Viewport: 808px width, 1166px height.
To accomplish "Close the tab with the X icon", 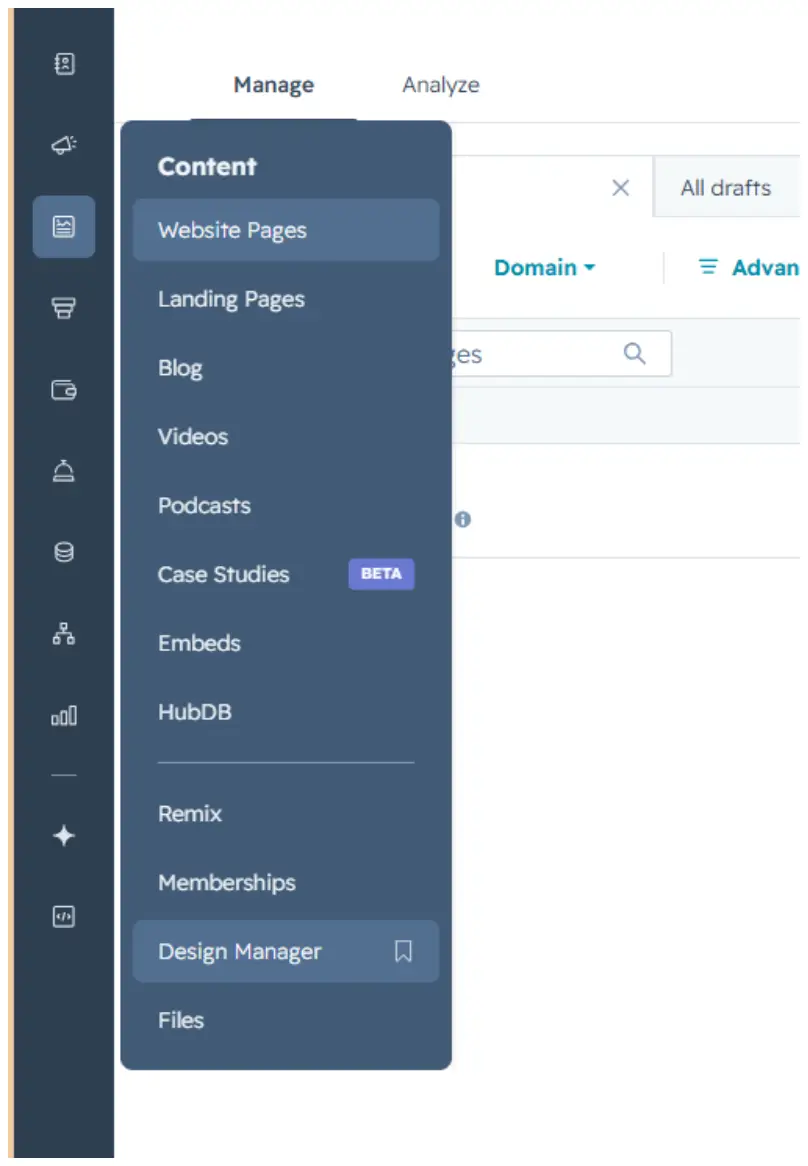I will click(621, 187).
